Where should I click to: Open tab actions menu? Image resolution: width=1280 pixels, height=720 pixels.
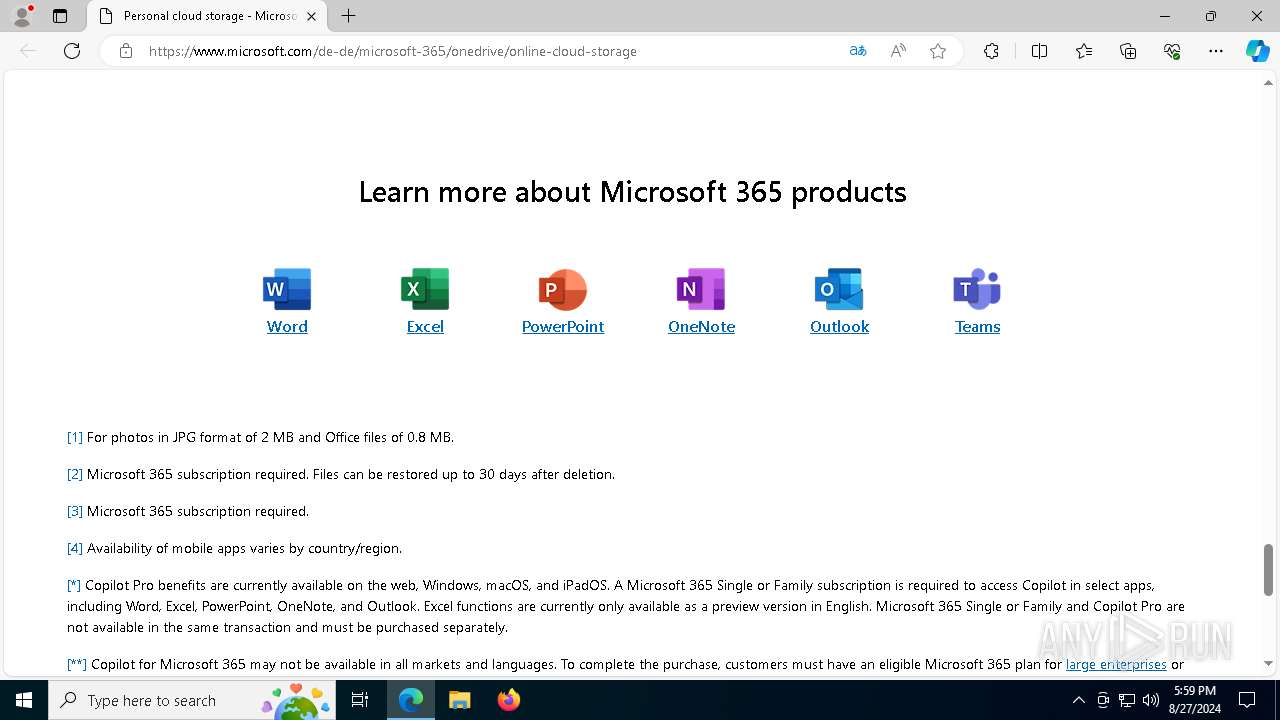pyautogui.click(x=60, y=16)
